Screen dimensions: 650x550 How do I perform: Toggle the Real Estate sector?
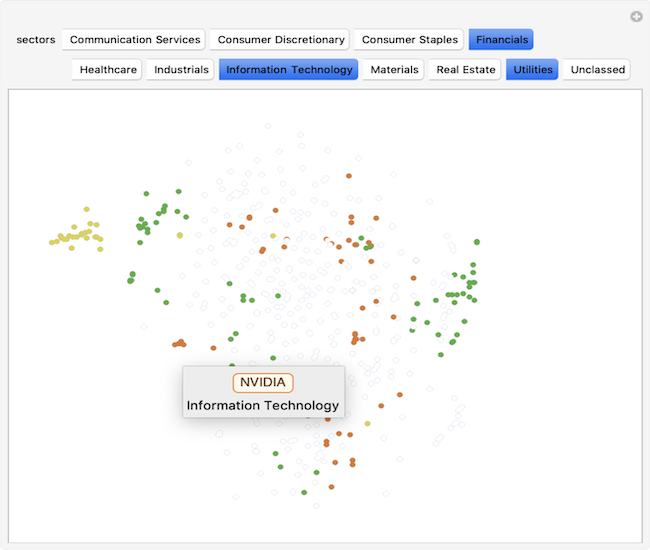[x=466, y=70]
